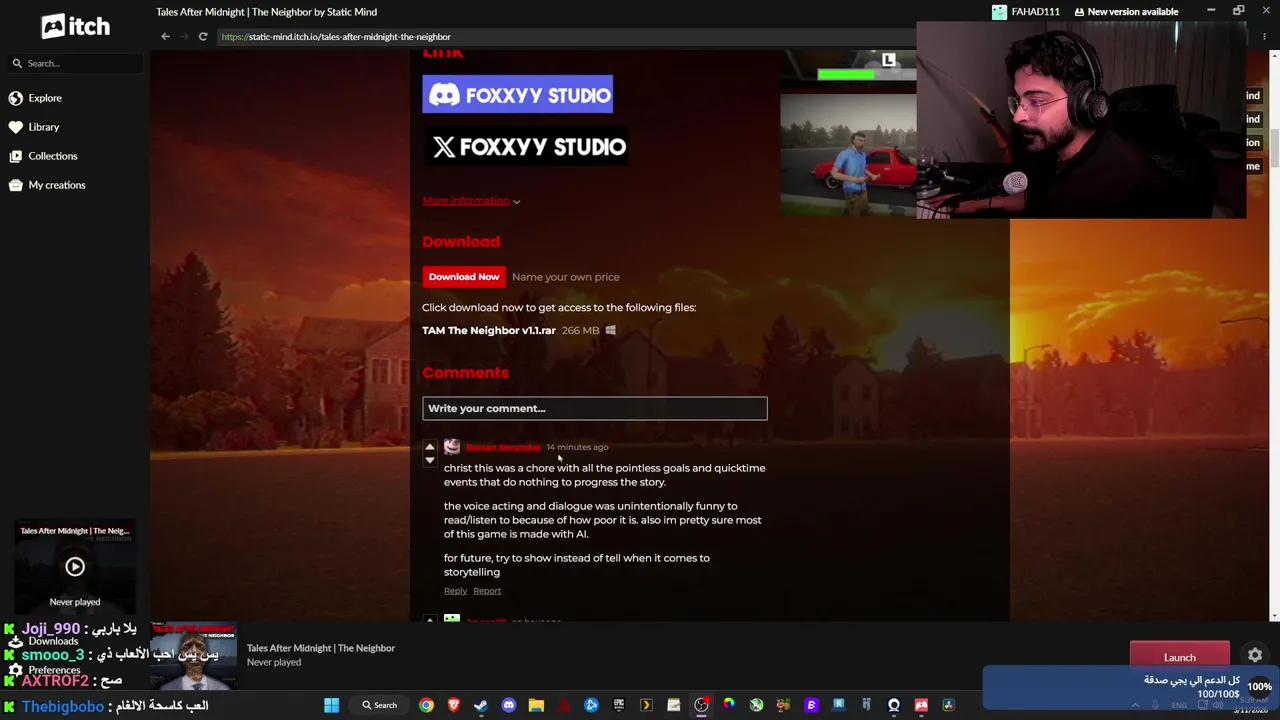Open itch app icon in the taskbar
This screenshot has width=1280, height=720.
pyautogui.click(x=921, y=705)
